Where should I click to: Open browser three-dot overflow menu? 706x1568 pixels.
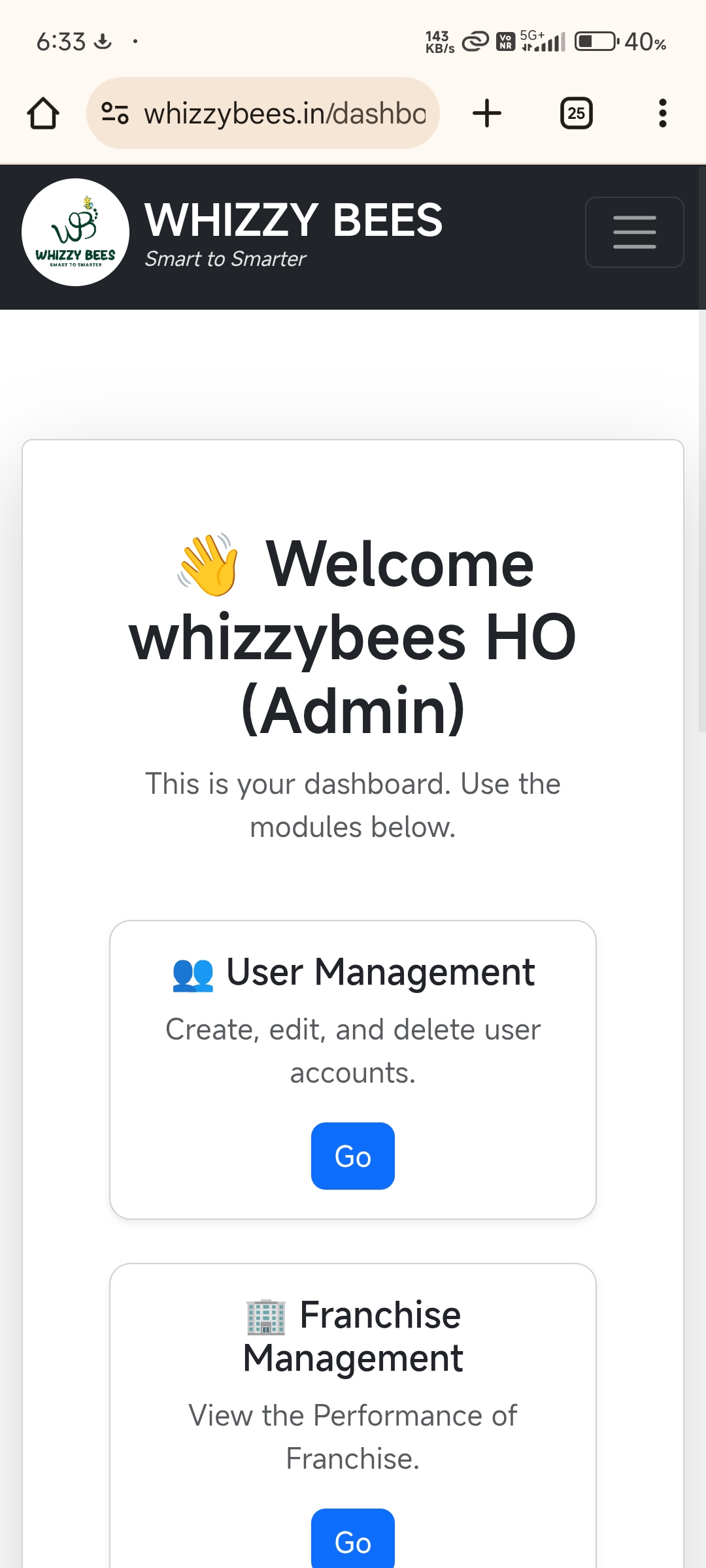(x=663, y=113)
